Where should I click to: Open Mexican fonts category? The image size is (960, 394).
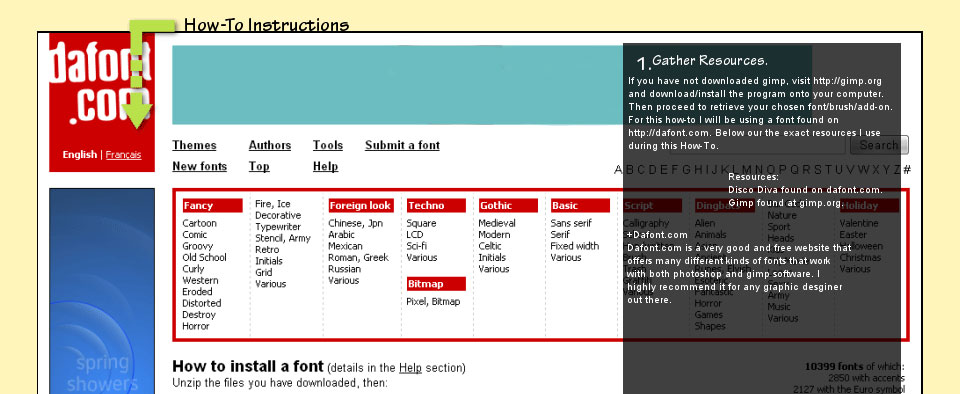[x=345, y=247]
